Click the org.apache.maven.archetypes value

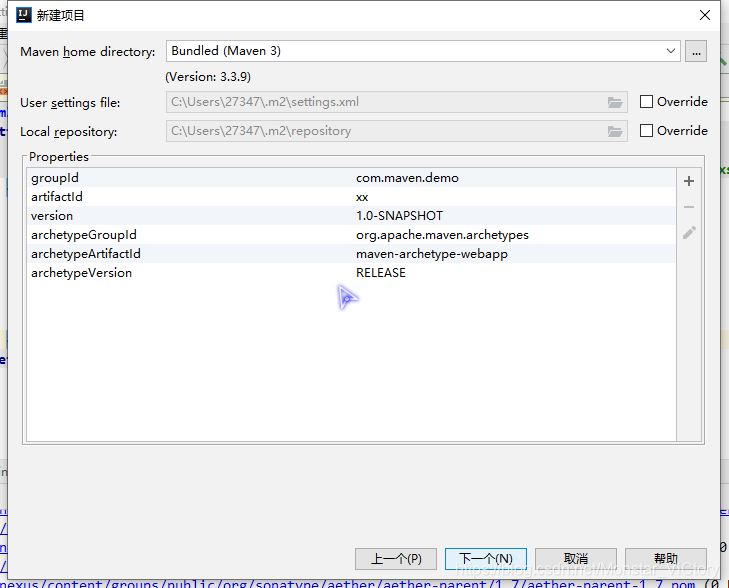tap(442, 235)
